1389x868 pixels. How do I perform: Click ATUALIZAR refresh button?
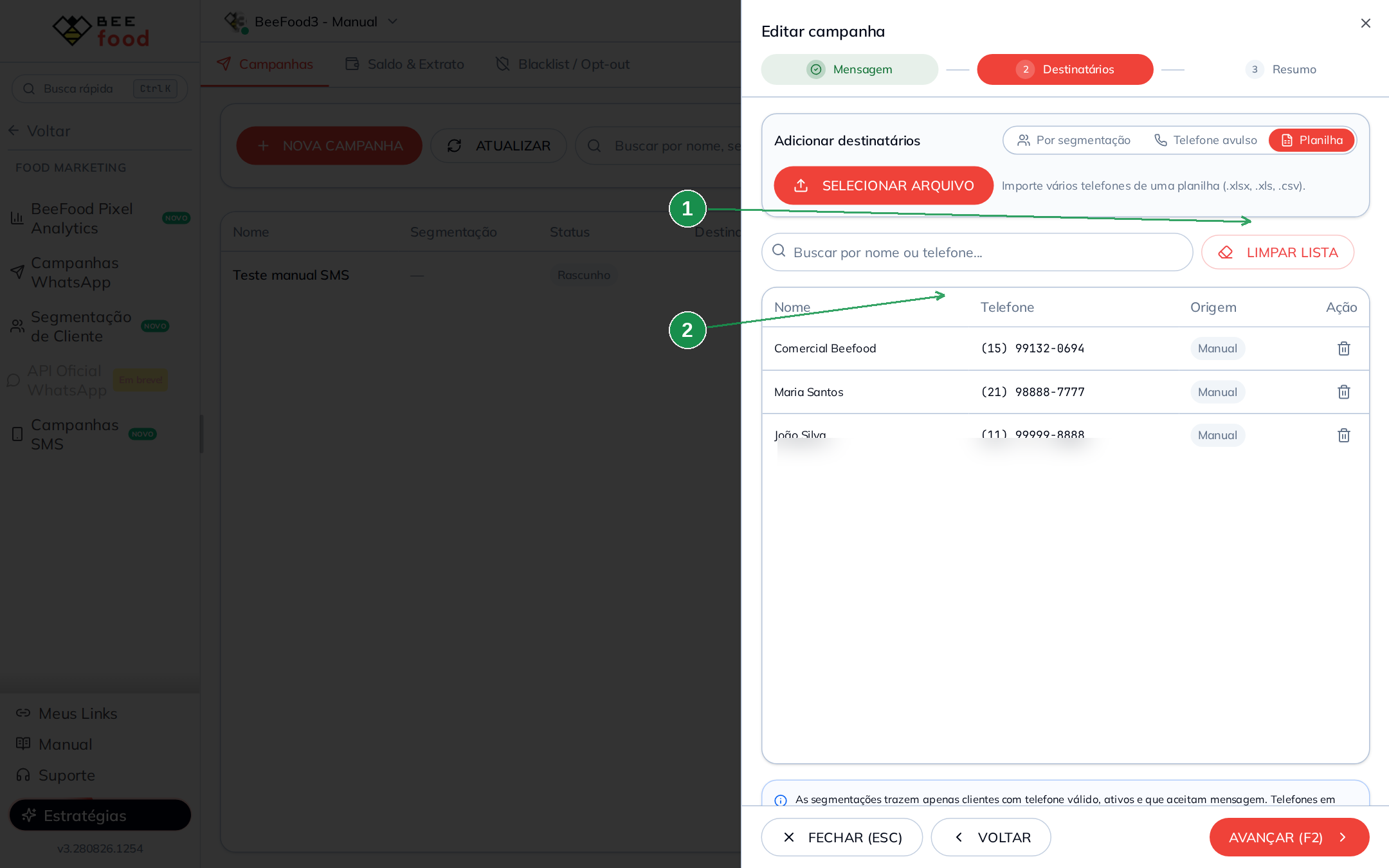[499, 146]
